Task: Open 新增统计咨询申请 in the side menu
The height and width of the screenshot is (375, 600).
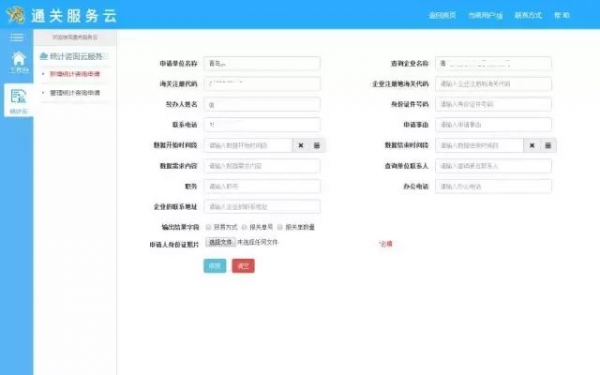Action: tap(75, 74)
